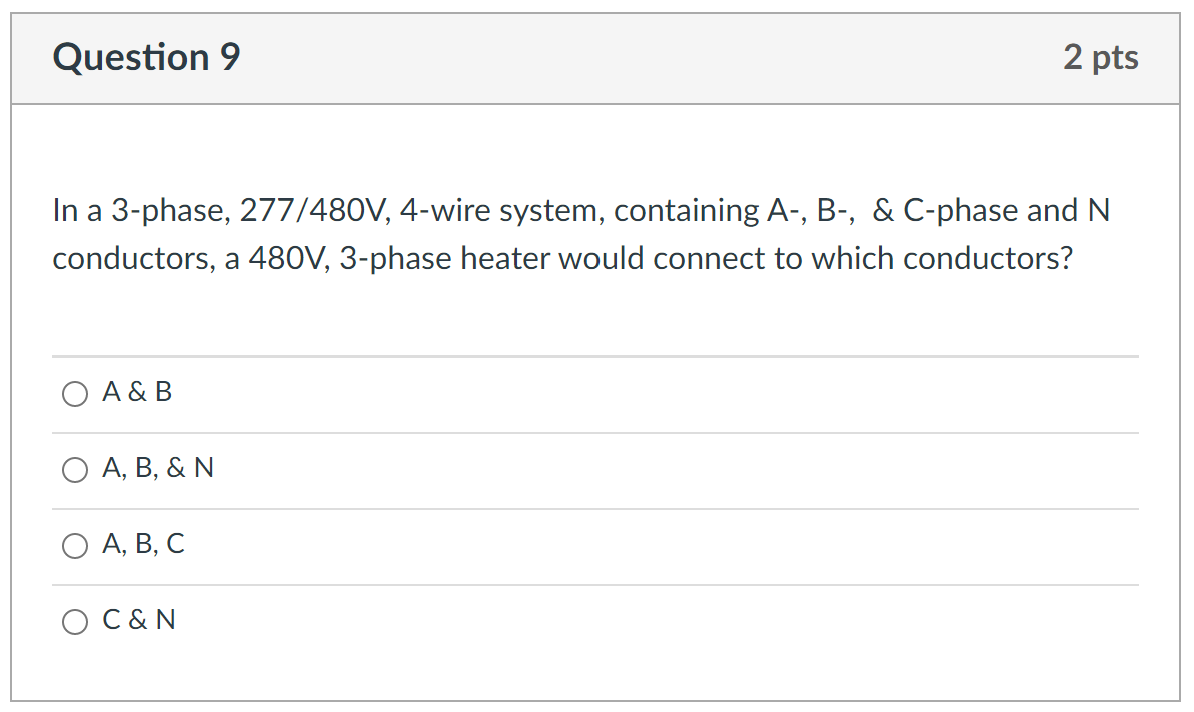The height and width of the screenshot is (712, 1194).
Task: Click the circle next to "C & N"
Action: 75,621
